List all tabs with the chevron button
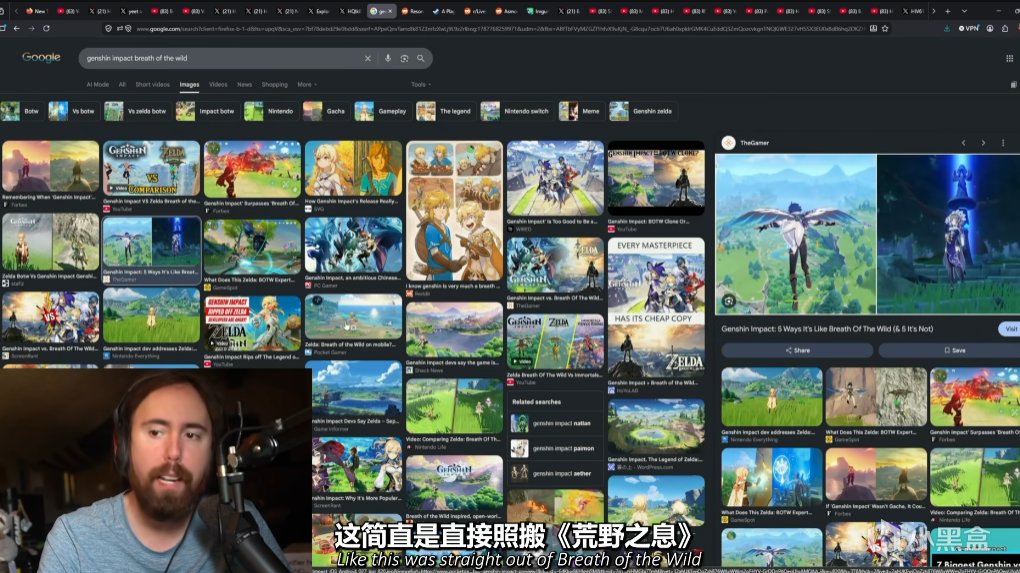The width and height of the screenshot is (1020, 573). click(x=964, y=11)
